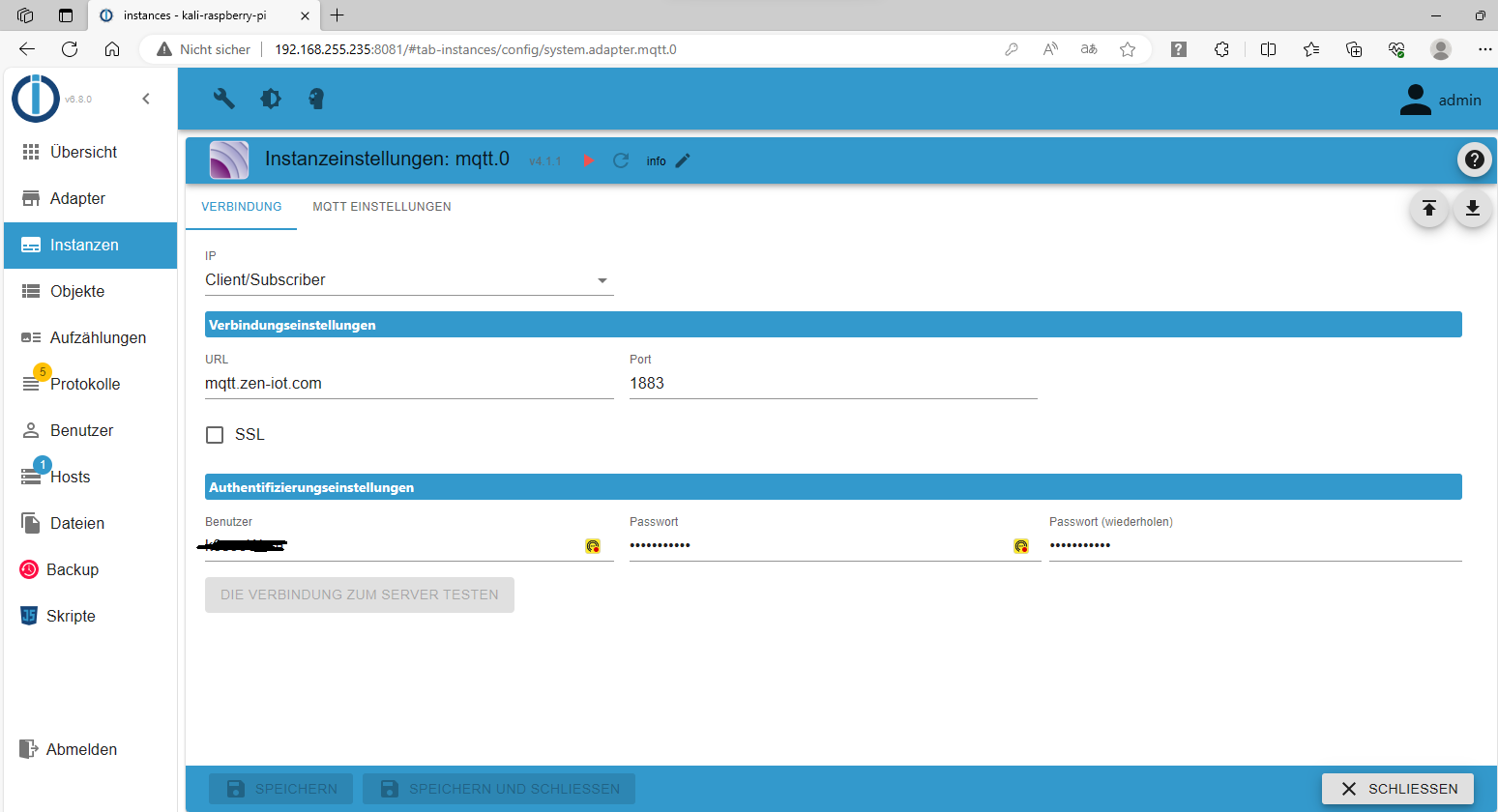Enable the SSL checkbox
This screenshot has width=1498, height=812.
click(215, 435)
